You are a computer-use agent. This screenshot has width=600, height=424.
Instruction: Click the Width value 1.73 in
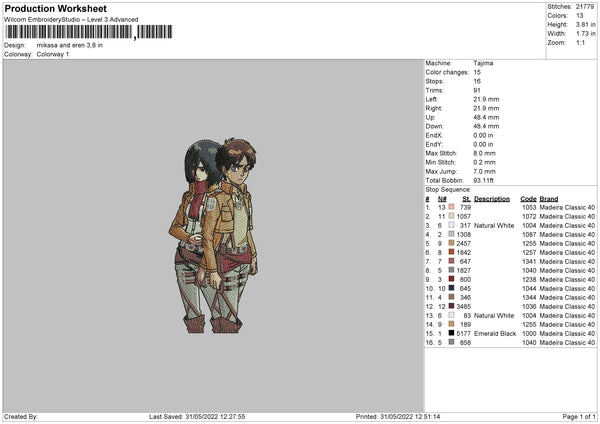585,34
